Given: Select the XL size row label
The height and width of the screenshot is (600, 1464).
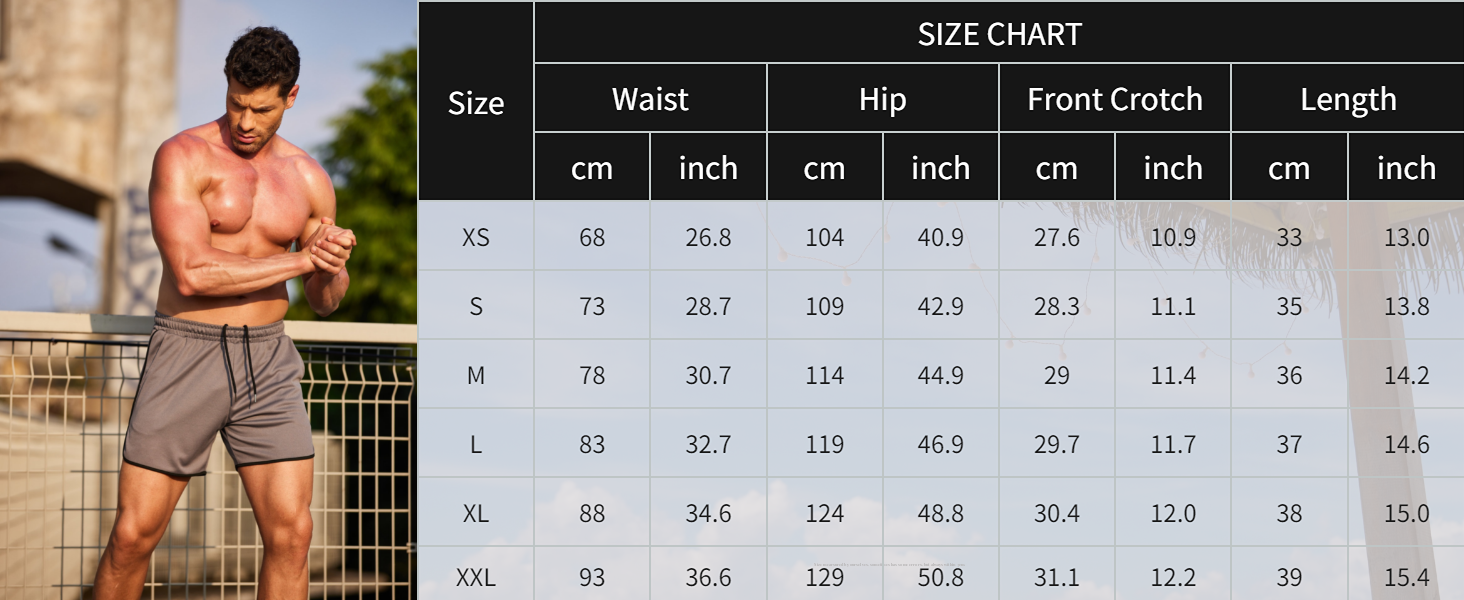Looking at the screenshot, I should pyautogui.click(x=476, y=513).
